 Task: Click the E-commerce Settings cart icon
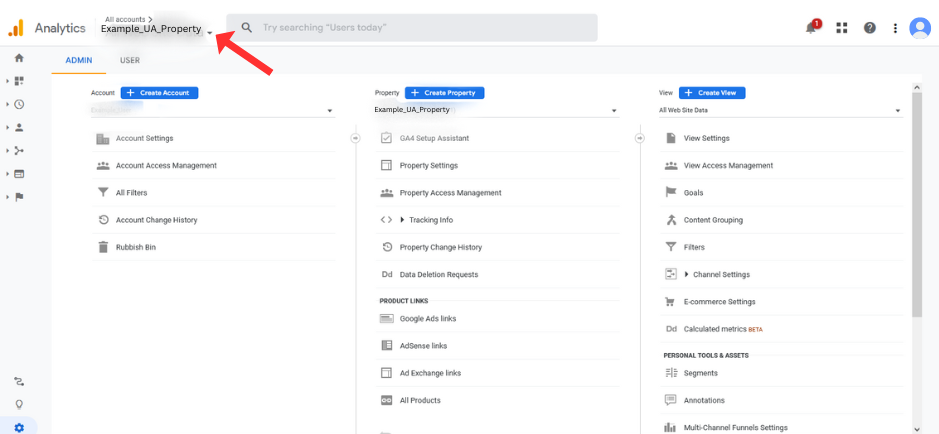coord(671,302)
